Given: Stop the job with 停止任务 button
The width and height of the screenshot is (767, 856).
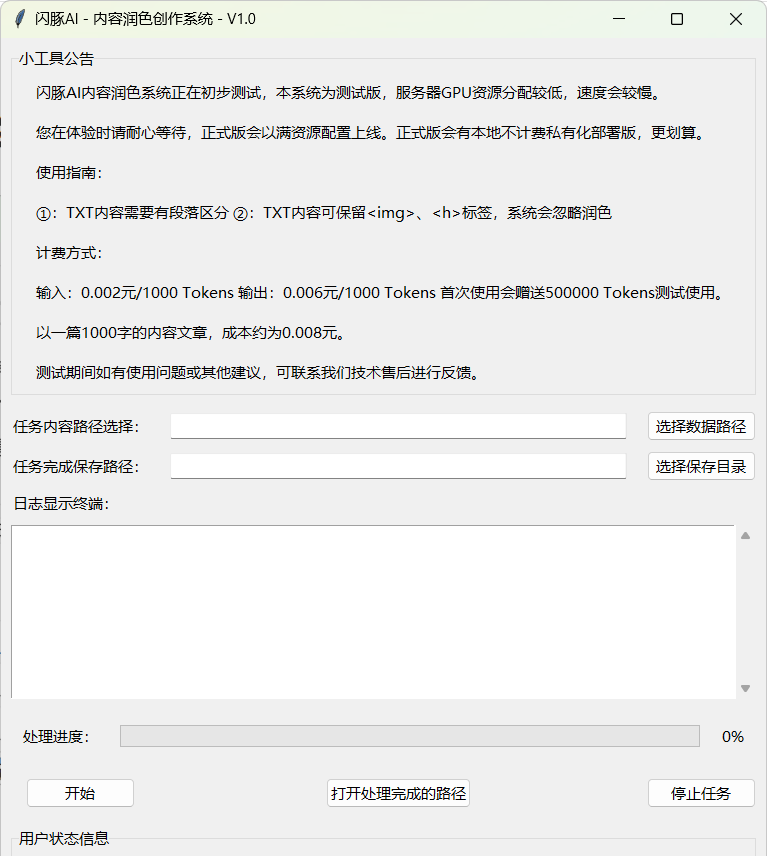Looking at the screenshot, I should (700, 793).
